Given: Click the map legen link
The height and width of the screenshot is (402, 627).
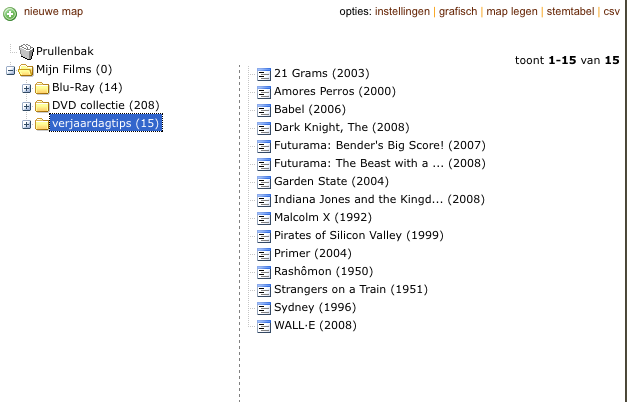Looking at the screenshot, I should [x=512, y=12].
